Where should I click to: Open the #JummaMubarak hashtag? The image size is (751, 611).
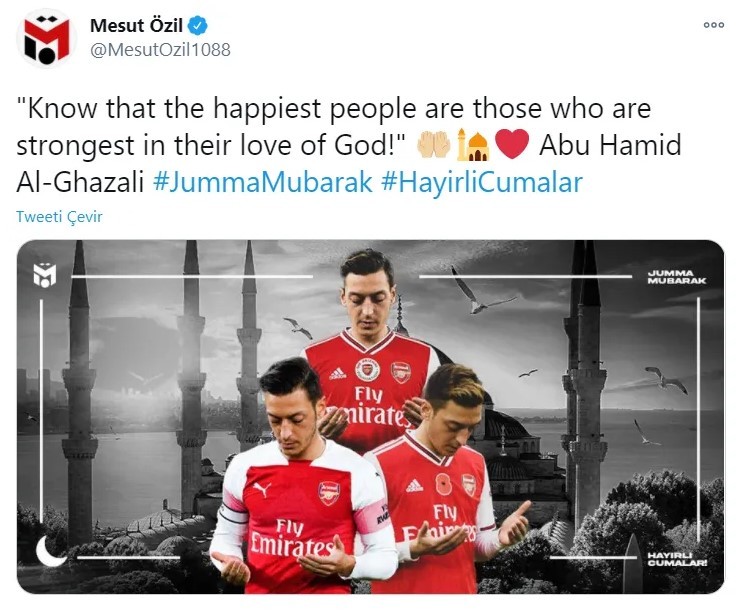click(x=262, y=182)
